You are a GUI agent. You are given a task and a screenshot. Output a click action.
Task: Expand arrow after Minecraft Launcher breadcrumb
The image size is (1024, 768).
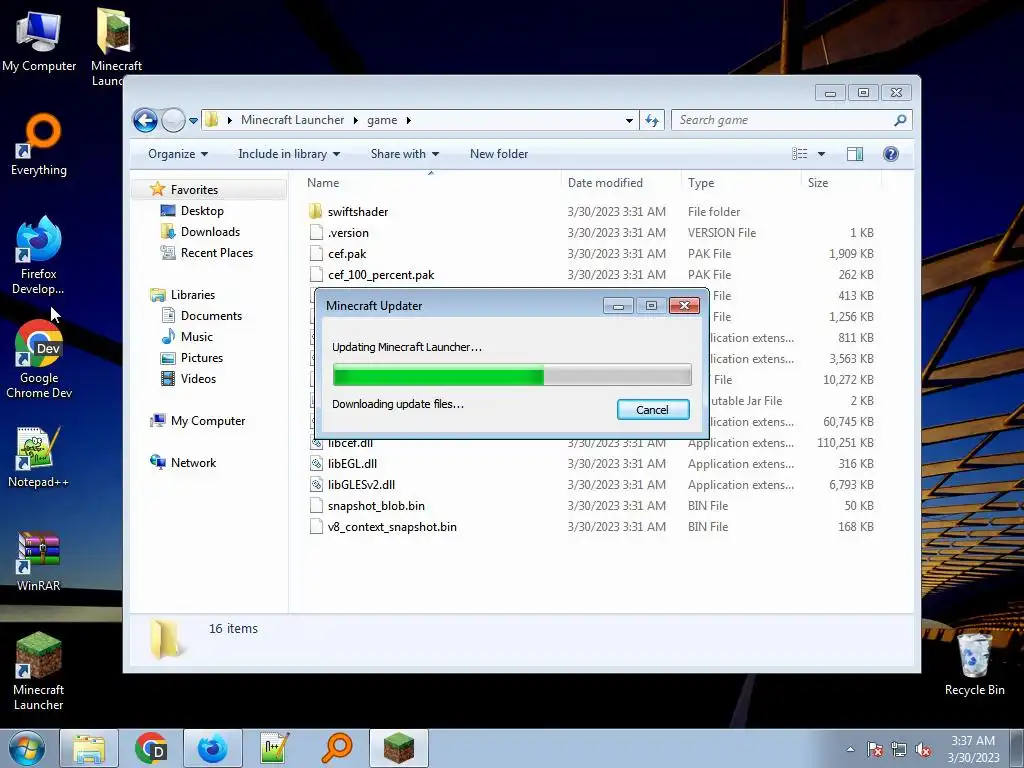(355, 120)
